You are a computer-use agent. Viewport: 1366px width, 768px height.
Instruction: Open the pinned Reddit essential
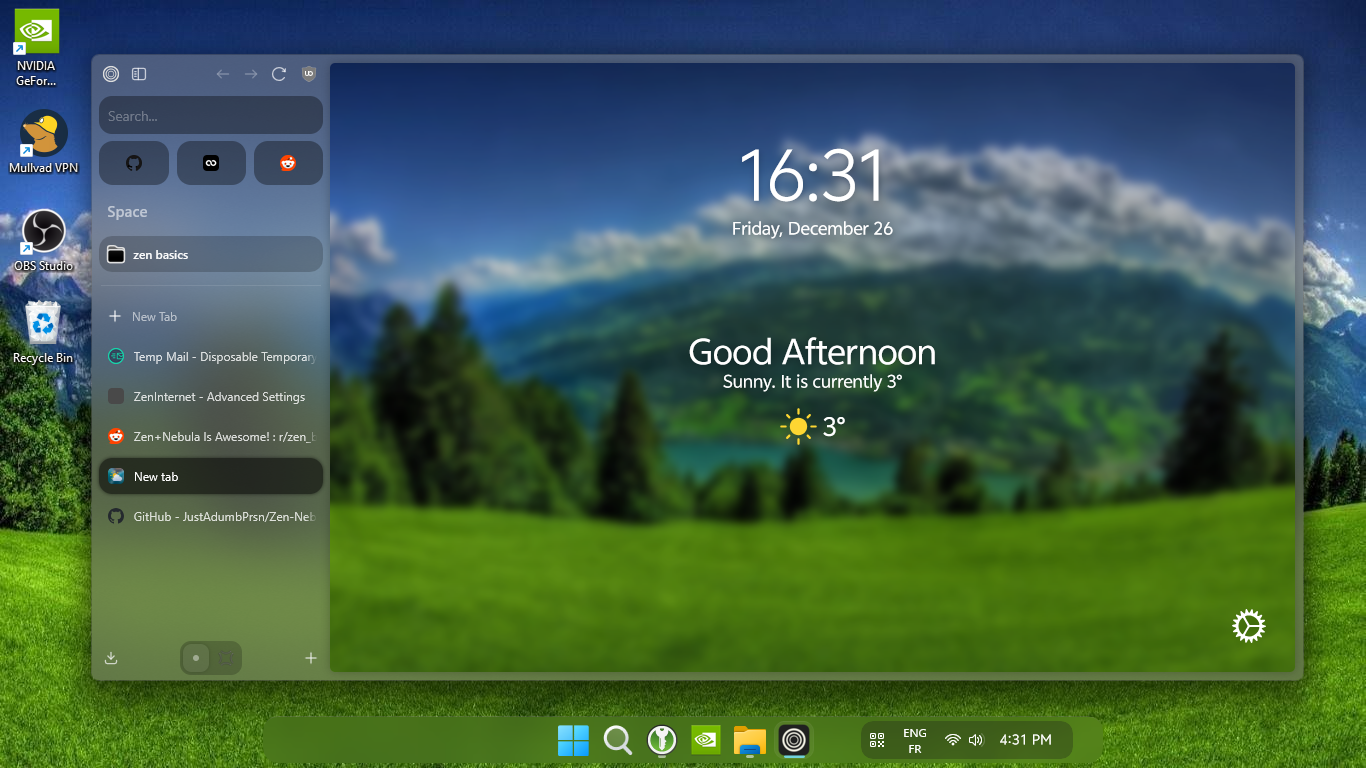click(288, 163)
